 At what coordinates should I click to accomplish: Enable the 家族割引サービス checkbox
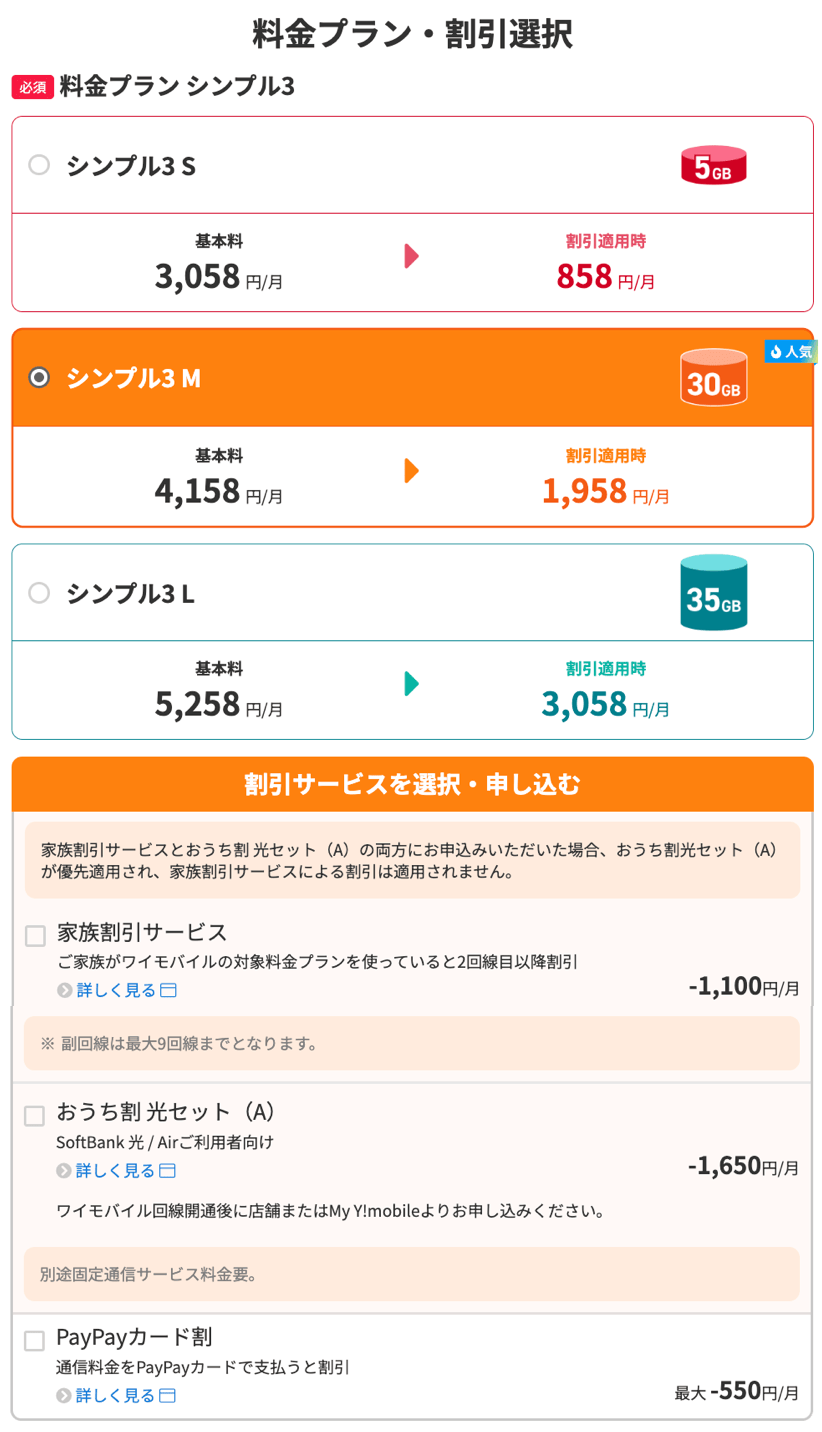pyautogui.click(x=35, y=936)
